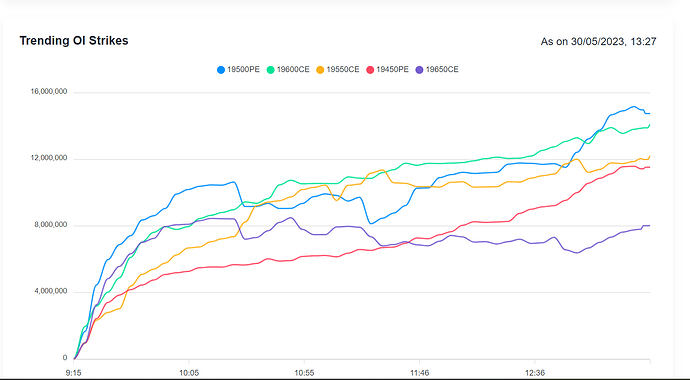This screenshot has width=690, height=380.
Task: Toggle the 19600CE legend series
Action: pos(288,69)
